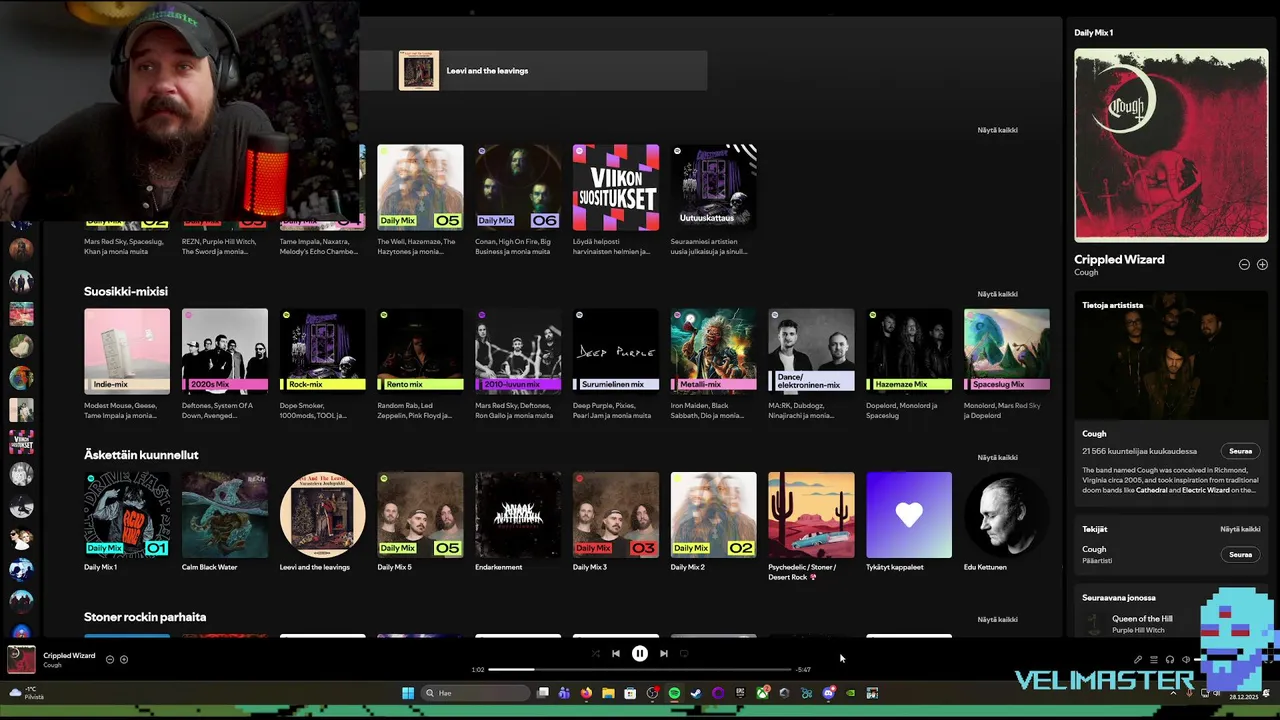
Task: Open the queue icon in player bar
Action: pyautogui.click(x=1153, y=659)
